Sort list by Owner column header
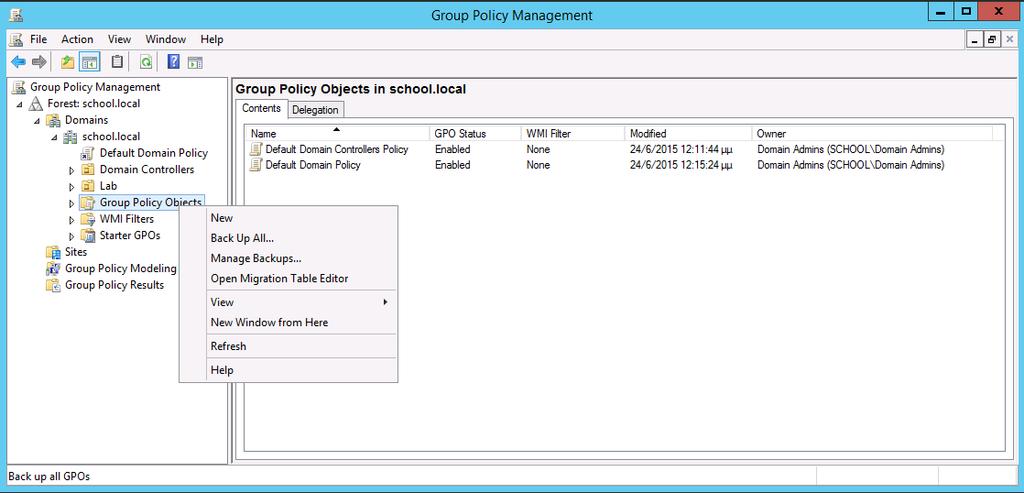Image resolution: width=1024 pixels, height=493 pixels. coord(872,133)
